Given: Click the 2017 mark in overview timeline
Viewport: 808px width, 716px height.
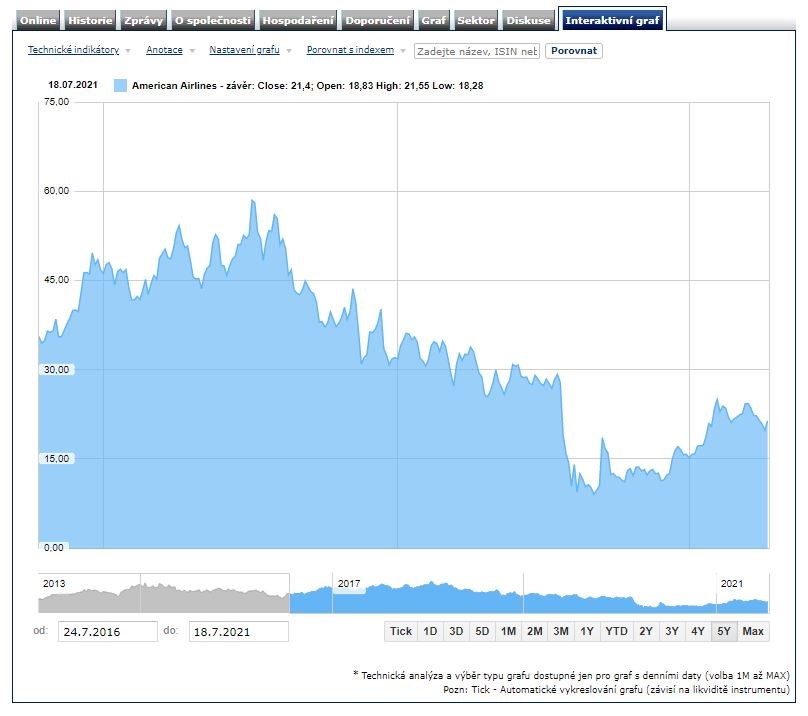Looking at the screenshot, I should coord(348,583).
